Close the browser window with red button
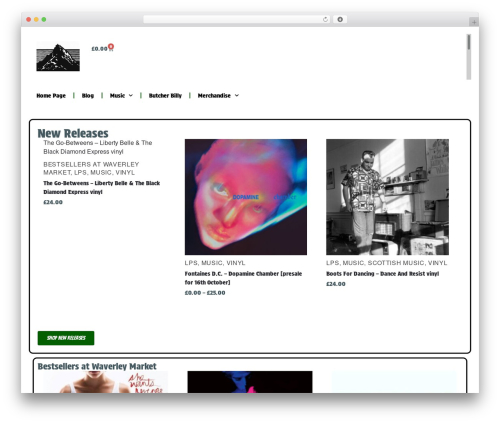 [x=29, y=20]
